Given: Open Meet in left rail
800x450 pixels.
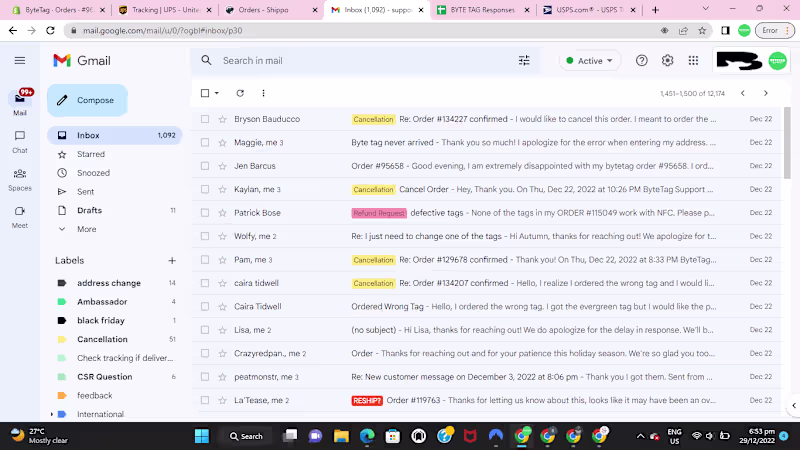Looking at the screenshot, I should tap(20, 217).
